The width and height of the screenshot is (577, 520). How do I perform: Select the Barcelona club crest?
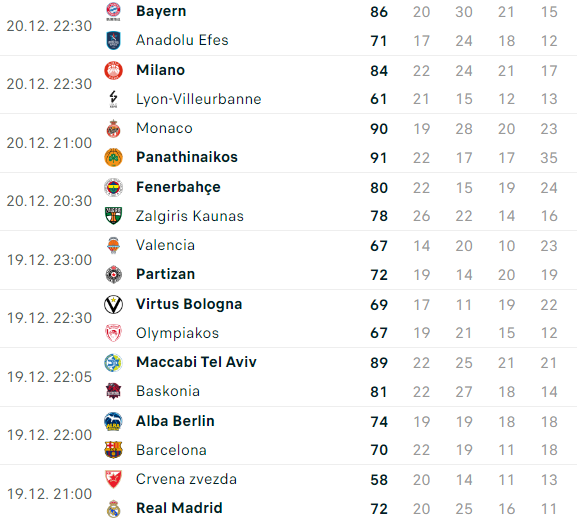(113, 450)
